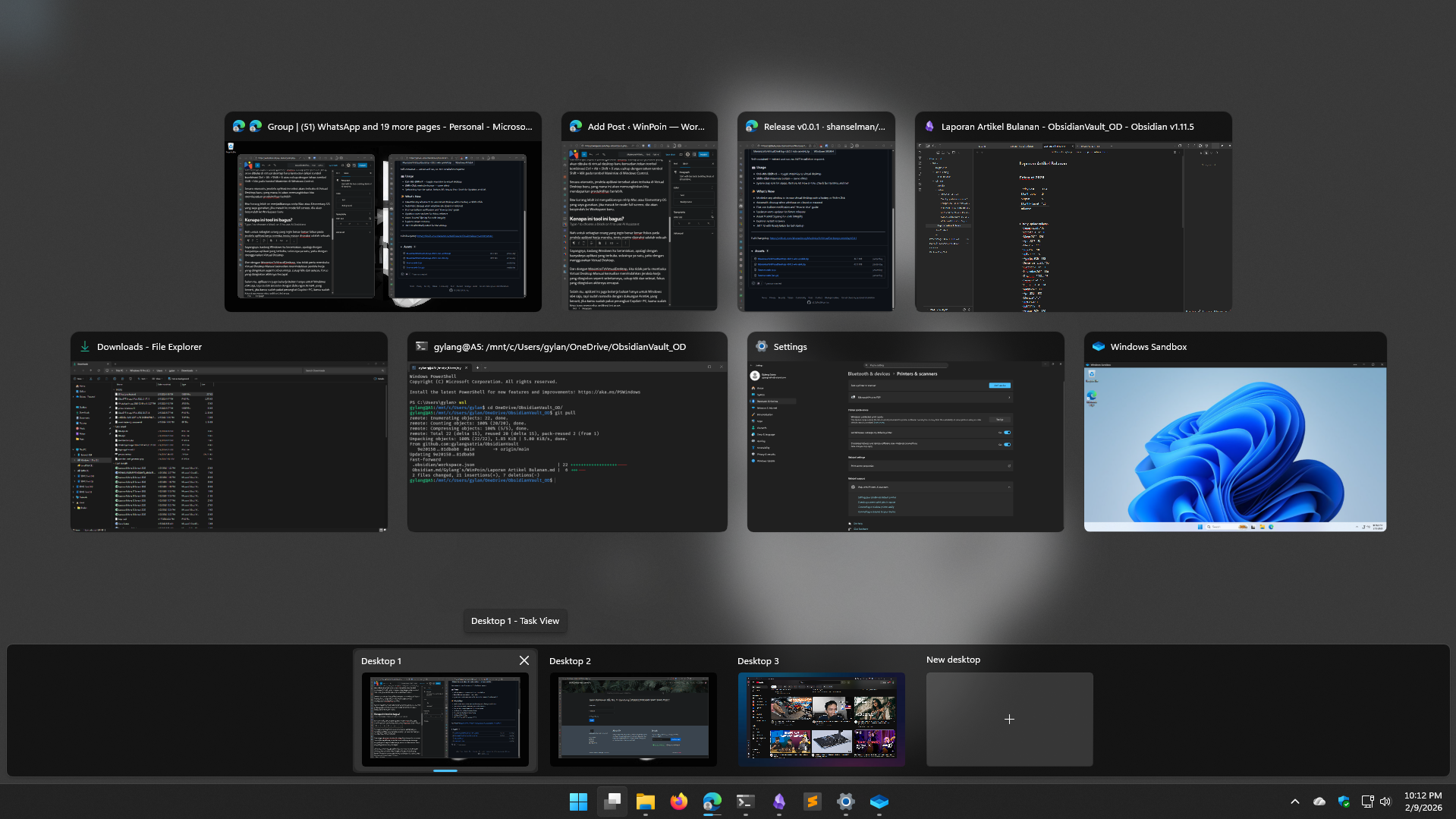Image resolution: width=1456 pixels, height=819 pixels.
Task: Add a new desktop
Action: pos(1009,718)
